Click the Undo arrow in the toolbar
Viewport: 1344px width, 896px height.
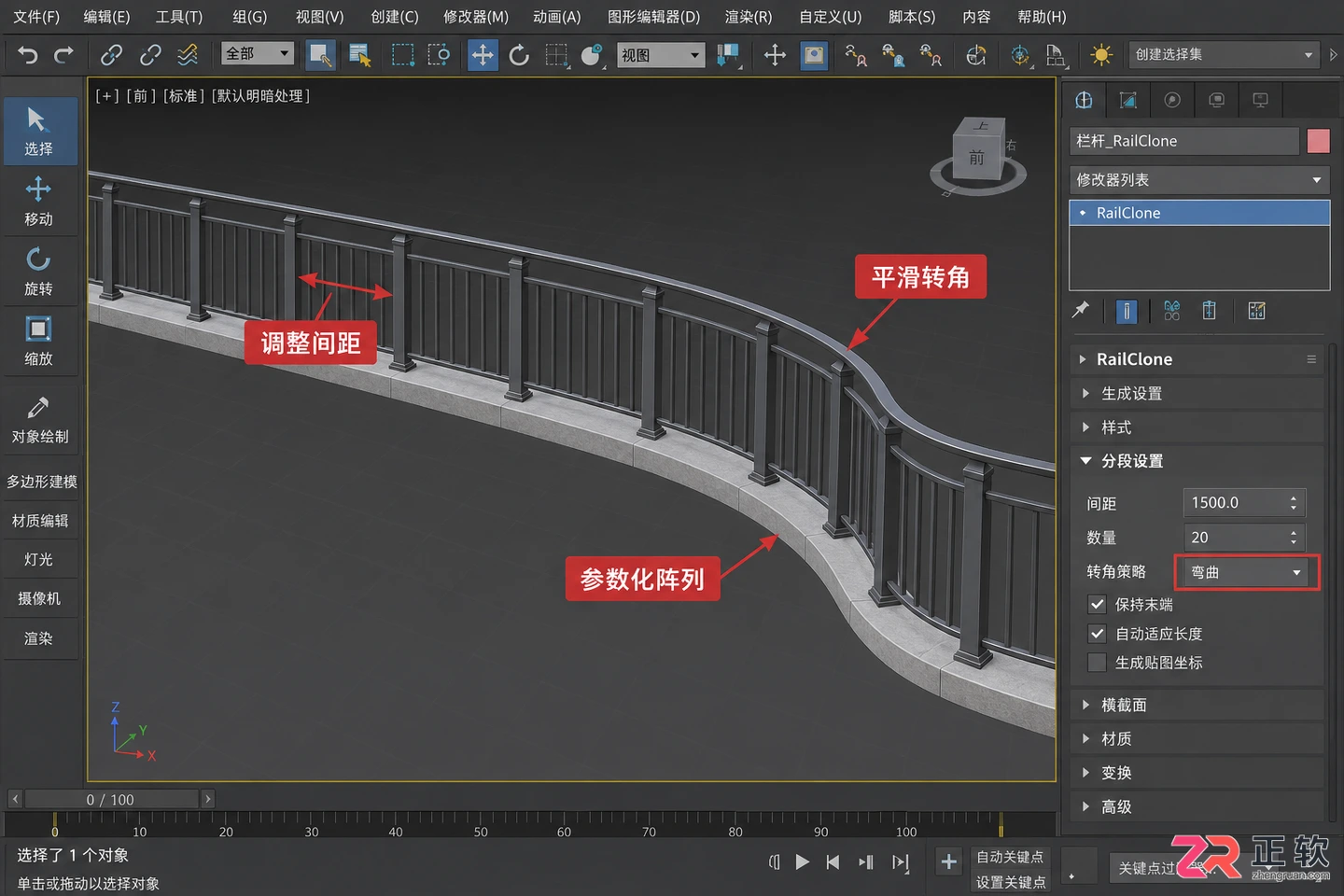(28, 55)
